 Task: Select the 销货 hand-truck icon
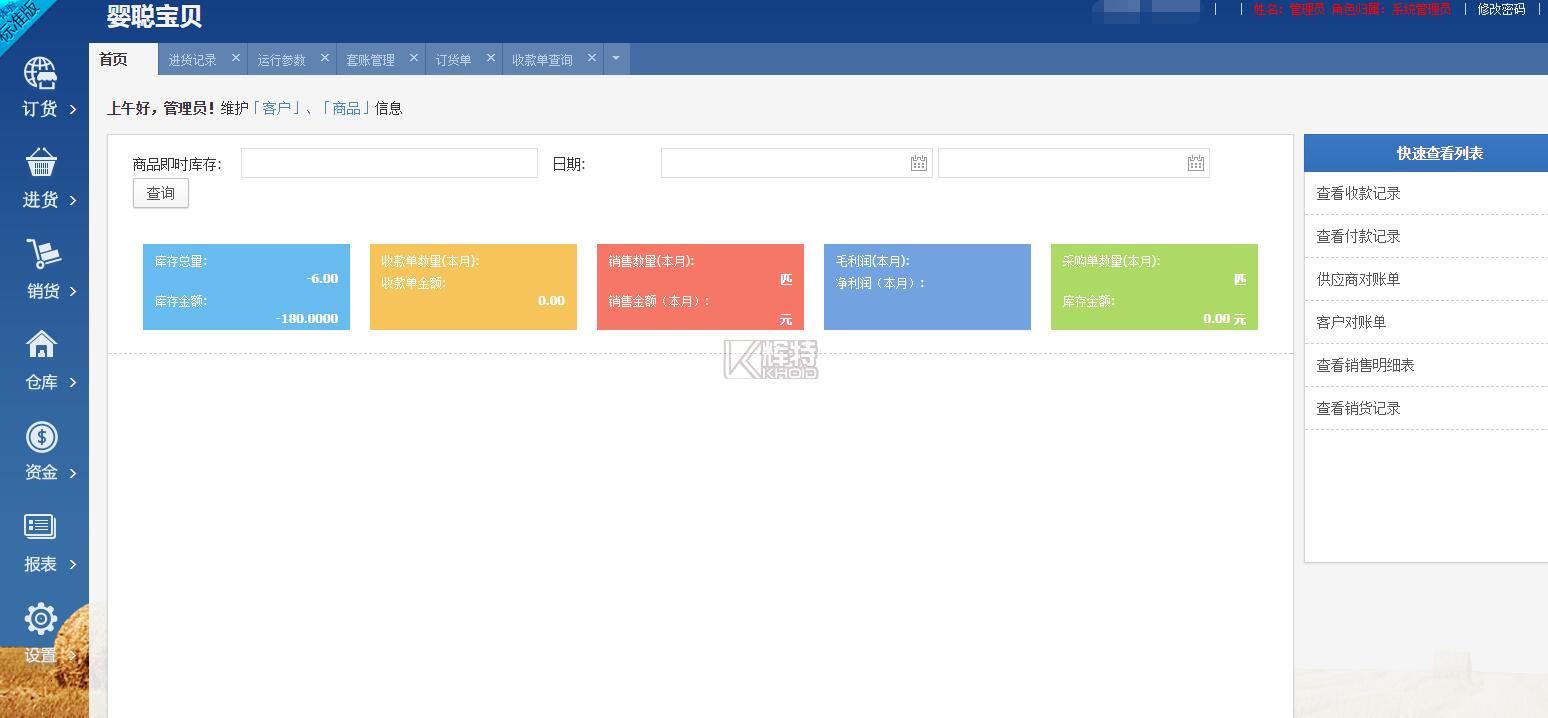[41, 255]
